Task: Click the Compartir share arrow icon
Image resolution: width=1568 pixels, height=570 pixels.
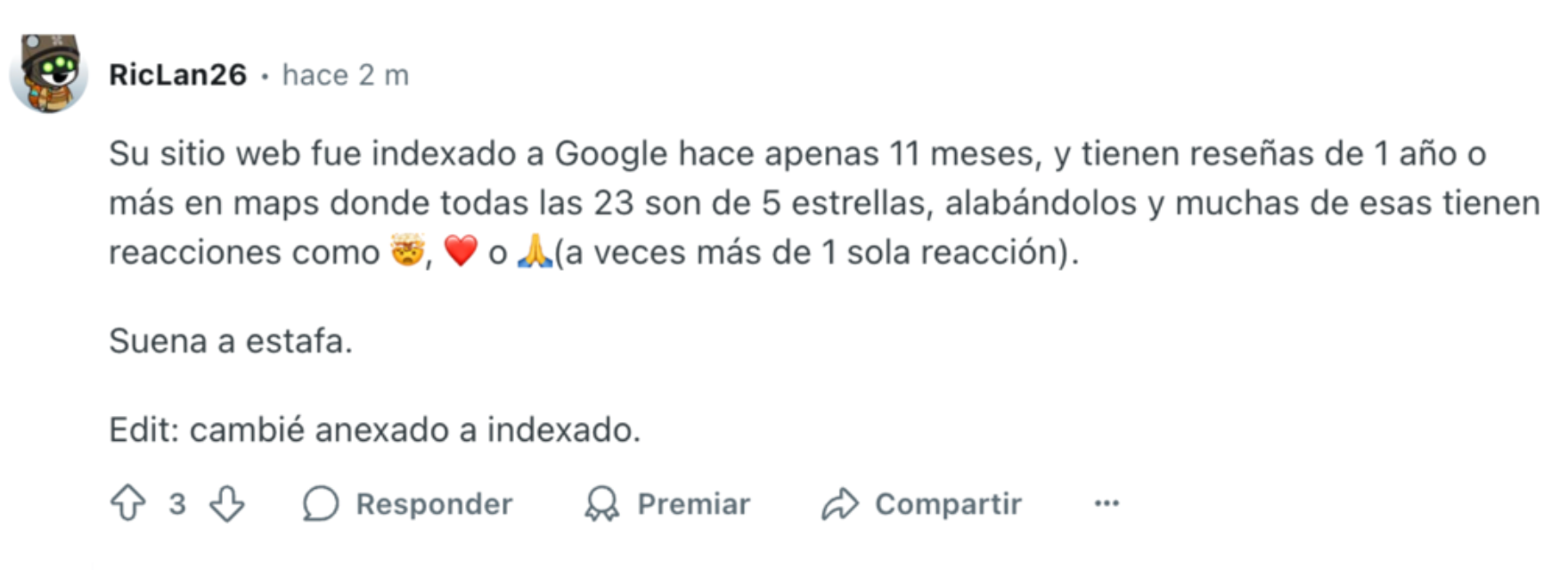Action: 839,503
